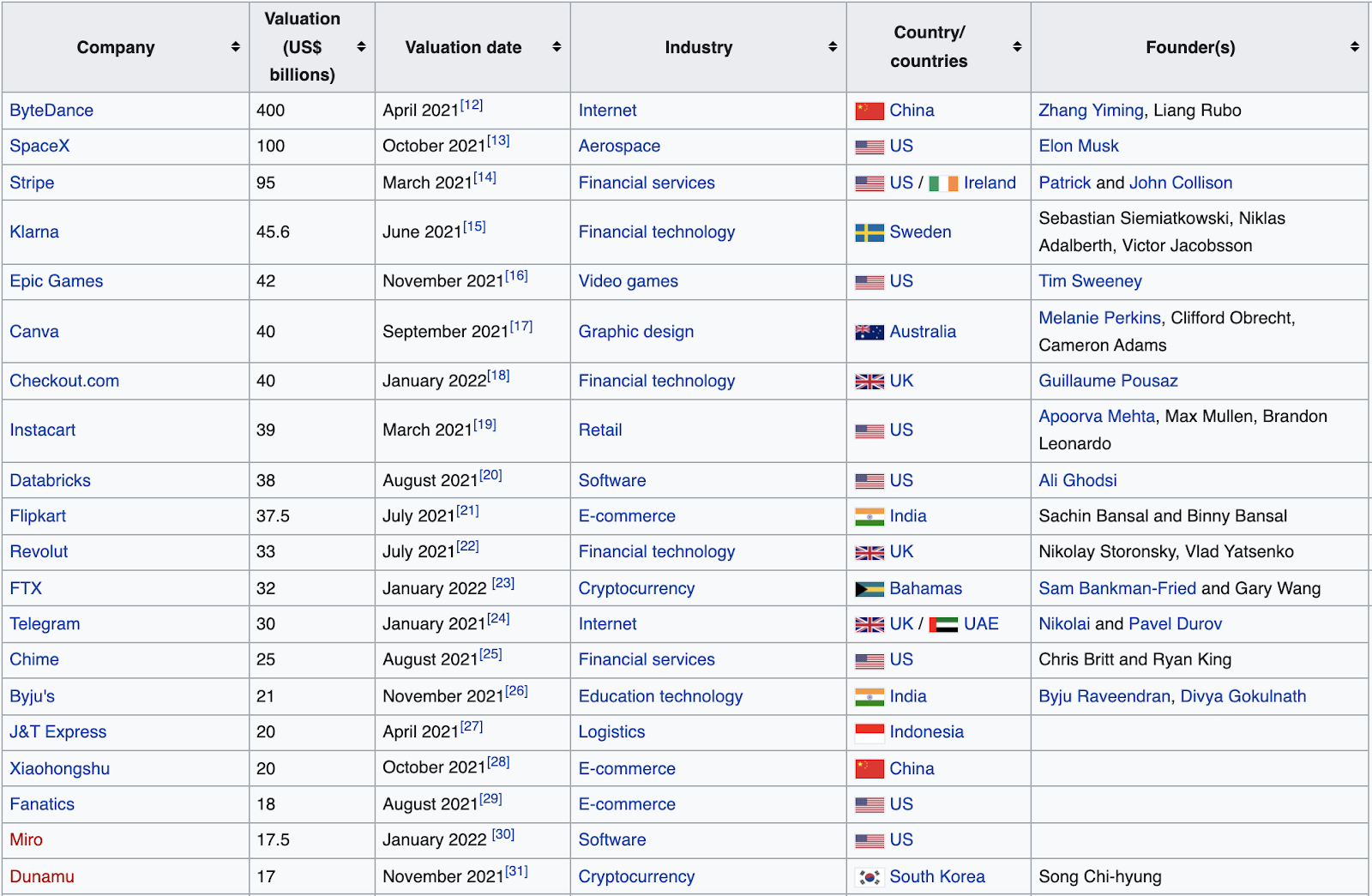Sort by Country/countries column arrows

[1017, 47]
